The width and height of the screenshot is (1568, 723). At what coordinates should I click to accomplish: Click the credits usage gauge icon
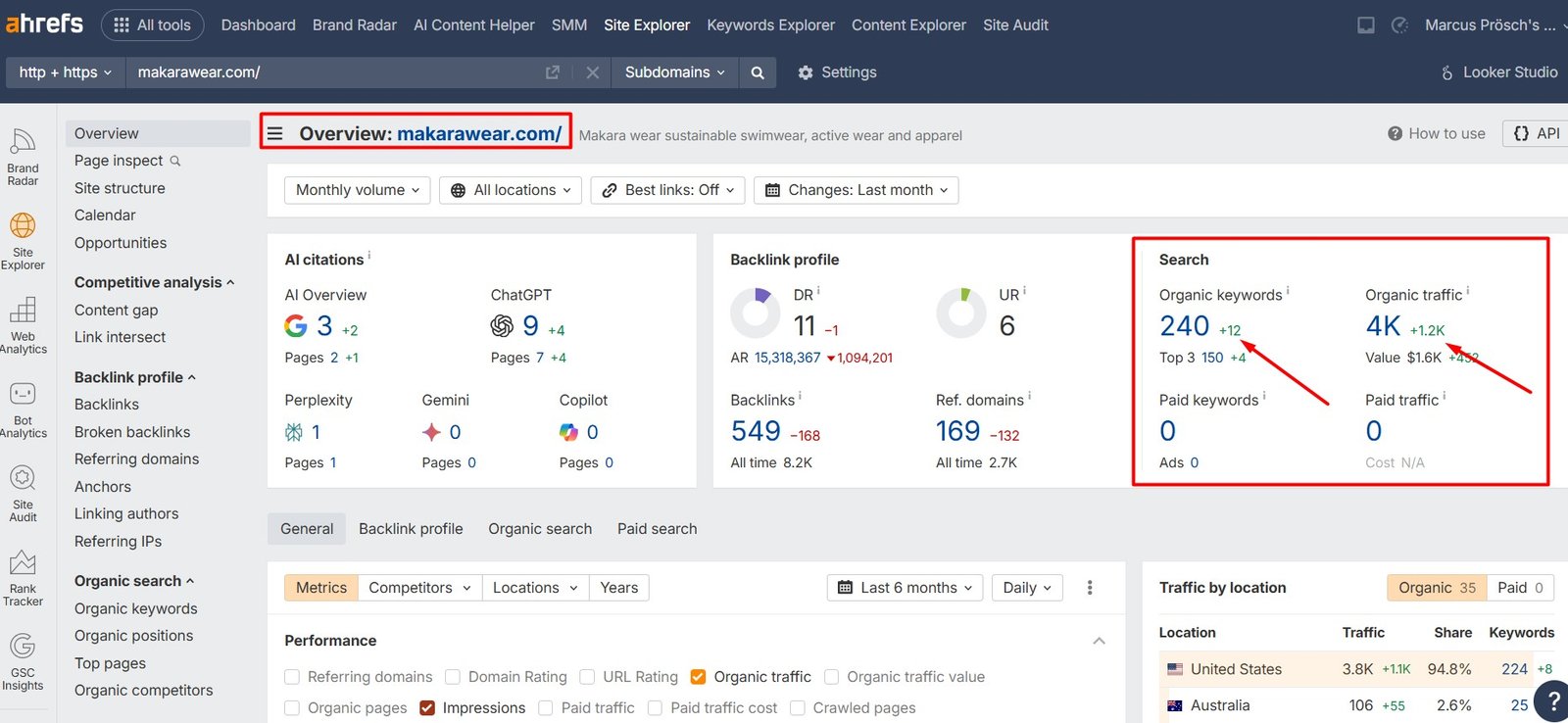coord(1399,25)
